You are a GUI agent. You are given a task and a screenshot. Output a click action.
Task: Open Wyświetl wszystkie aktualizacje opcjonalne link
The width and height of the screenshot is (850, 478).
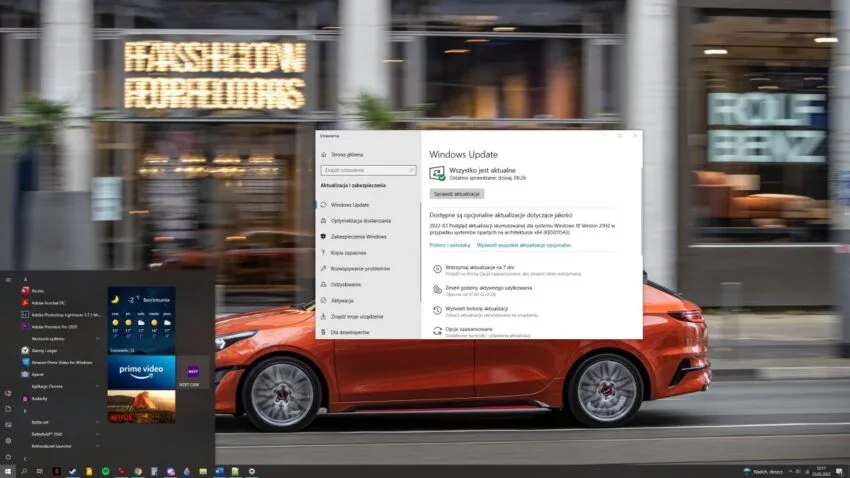coord(524,245)
